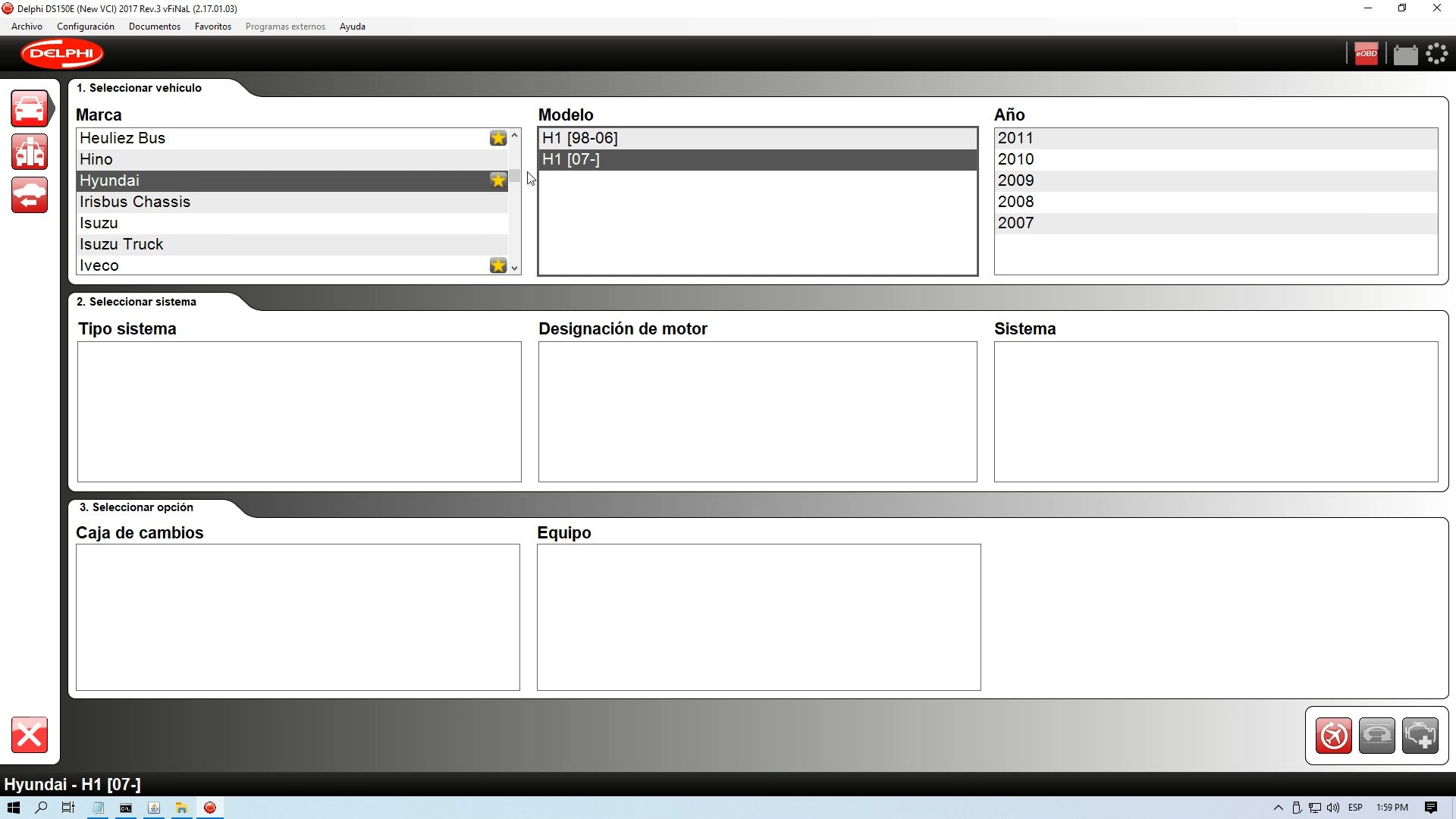Open Windows Start menu
1456x819 pixels.
13,808
